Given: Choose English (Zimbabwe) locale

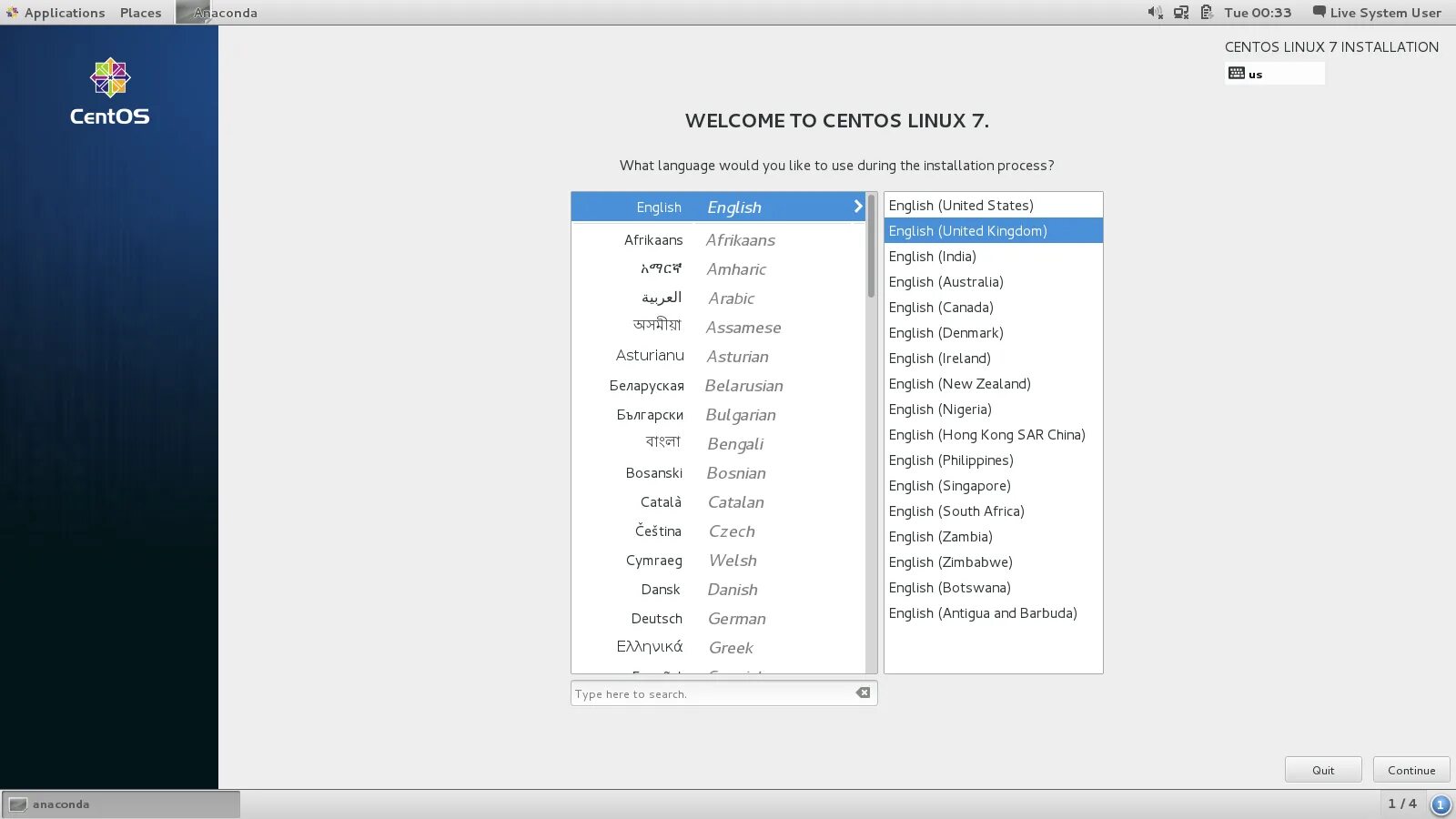Looking at the screenshot, I should tap(993, 562).
